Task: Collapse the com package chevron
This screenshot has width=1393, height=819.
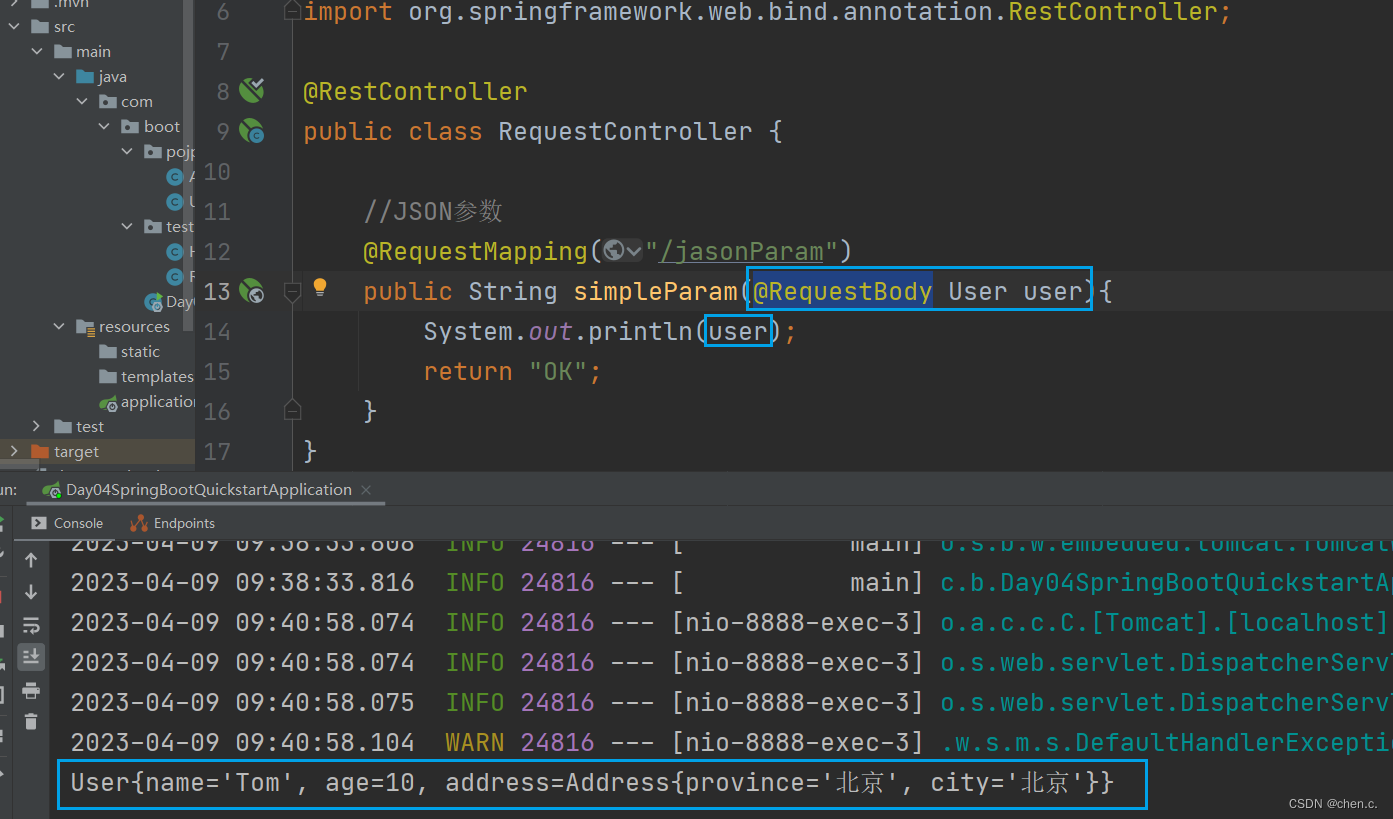Action: (x=83, y=101)
